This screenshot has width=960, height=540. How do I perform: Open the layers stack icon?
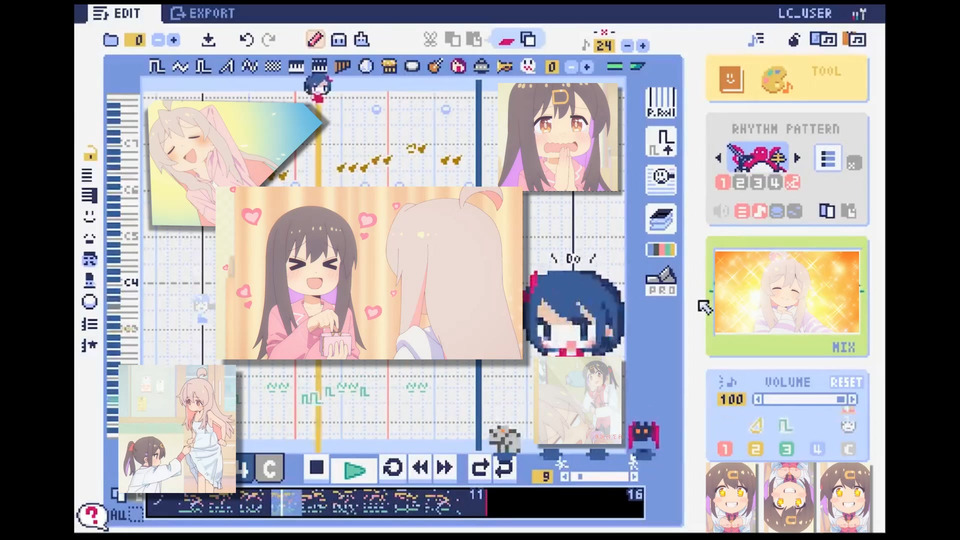coord(661,219)
